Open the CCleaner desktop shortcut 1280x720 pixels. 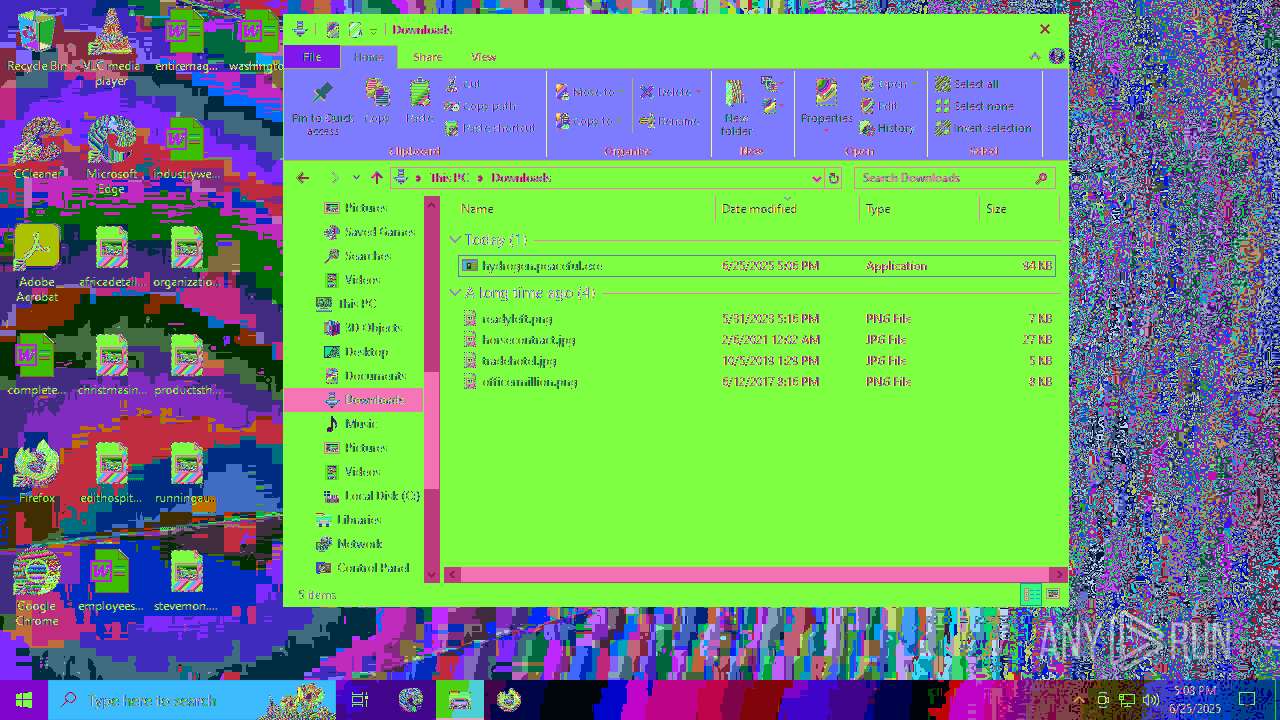pyautogui.click(x=38, y=148)
